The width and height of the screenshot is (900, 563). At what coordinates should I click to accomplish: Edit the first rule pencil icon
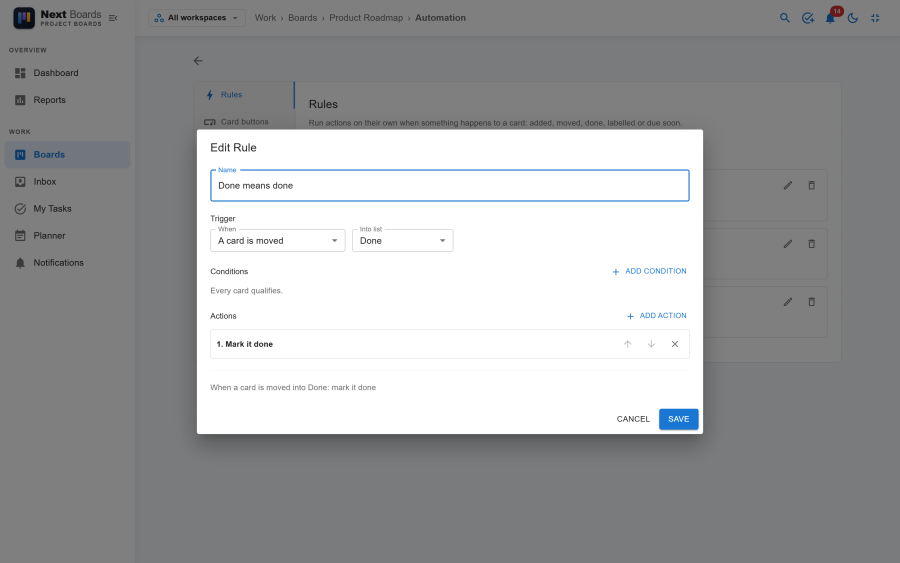tap(788, 185)
